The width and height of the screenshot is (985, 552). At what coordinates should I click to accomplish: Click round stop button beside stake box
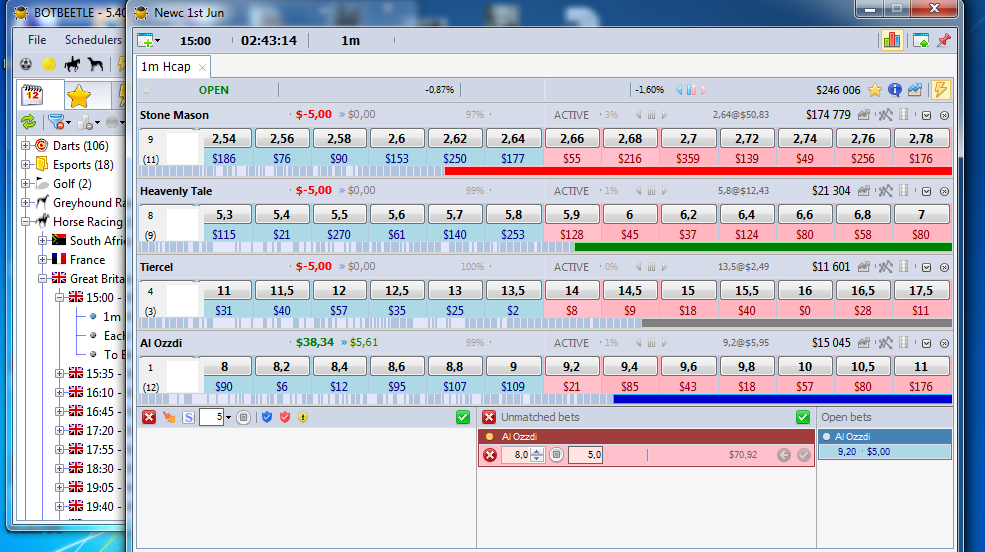tap(244, 417)
